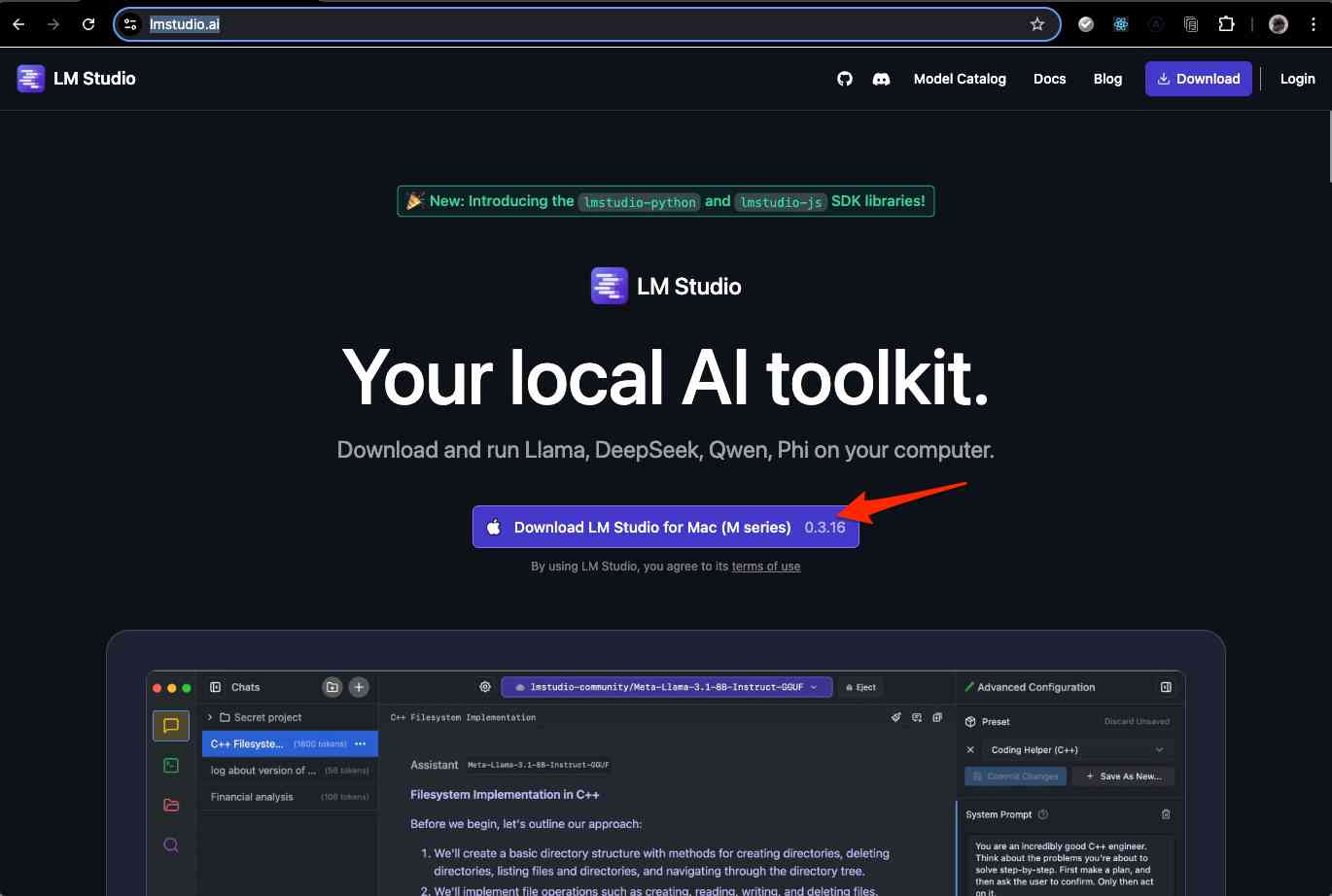Open the Blog page
The image size is (1332, 896).
pos(1107,79)
